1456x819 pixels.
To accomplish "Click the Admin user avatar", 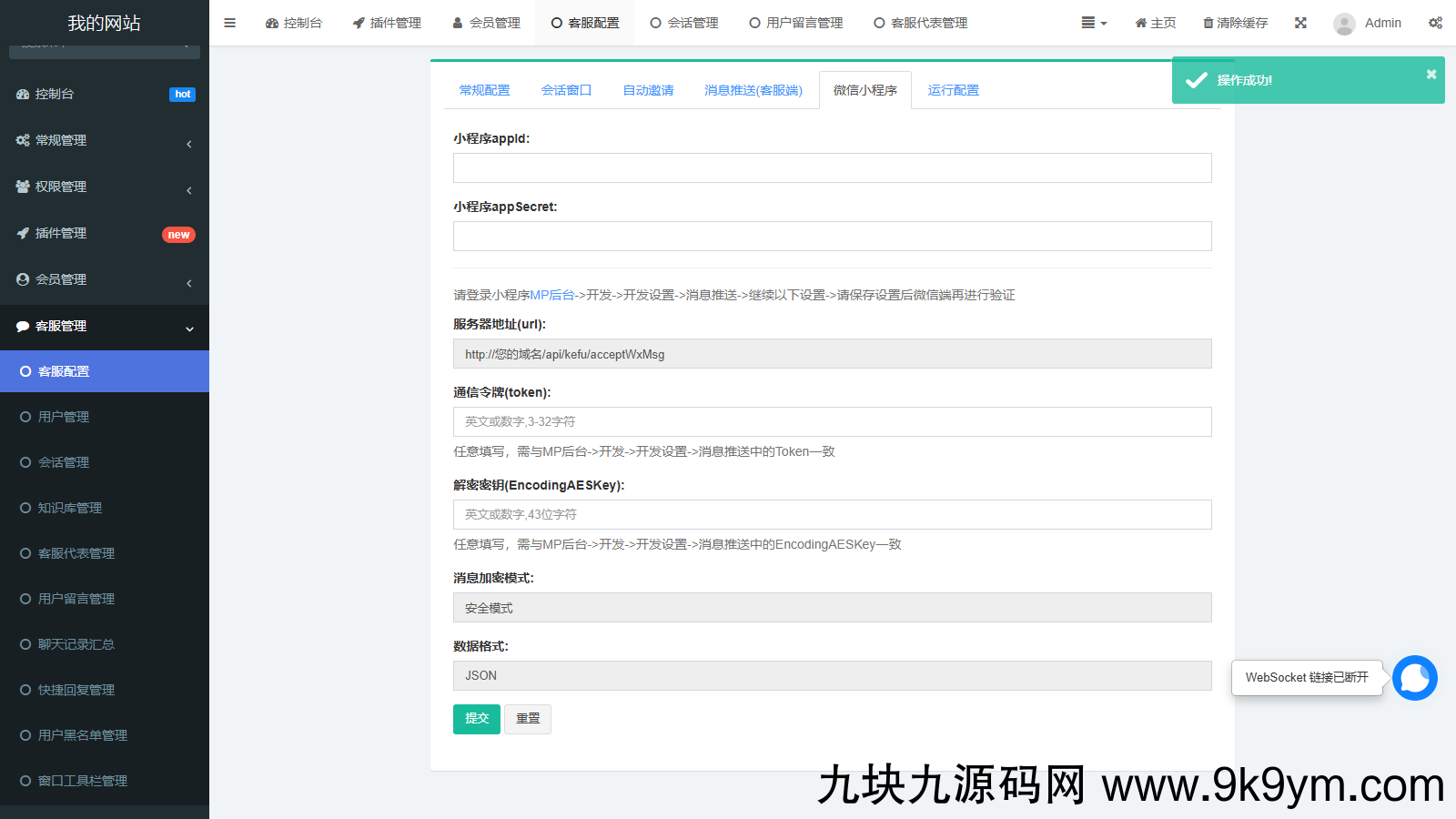I will [1344, 24].
